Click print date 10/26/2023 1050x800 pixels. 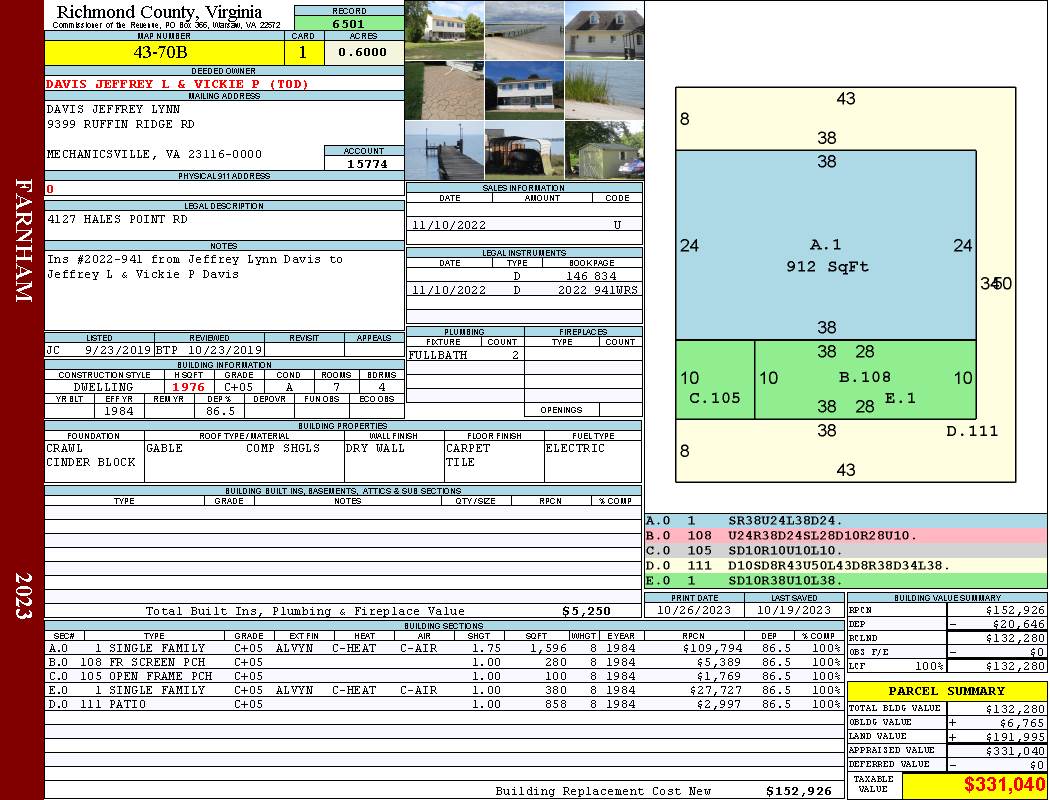tap(694, 610)
